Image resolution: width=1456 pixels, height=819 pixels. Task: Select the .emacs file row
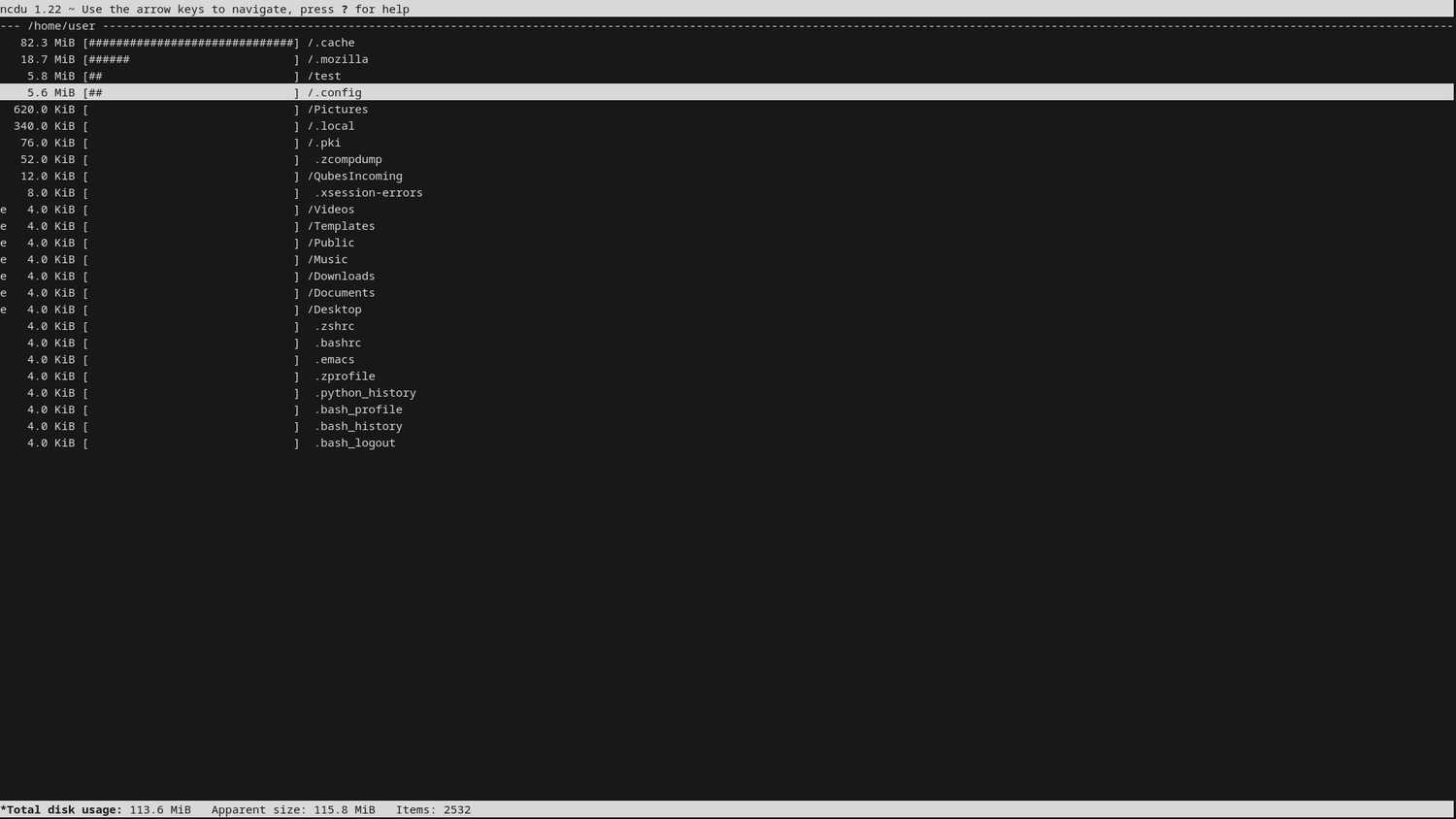click(727, 359)
